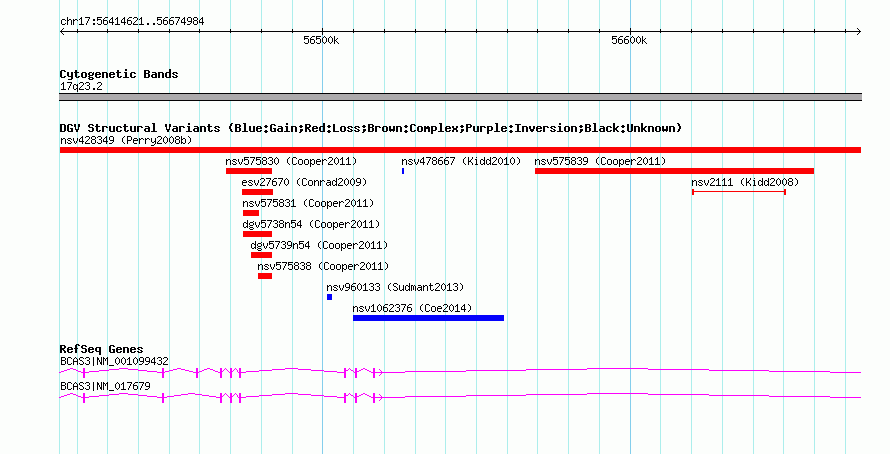Click the thin red nsv2111 variant line
The width and height of the screenshot is (890, 454).
pos(739,192)
